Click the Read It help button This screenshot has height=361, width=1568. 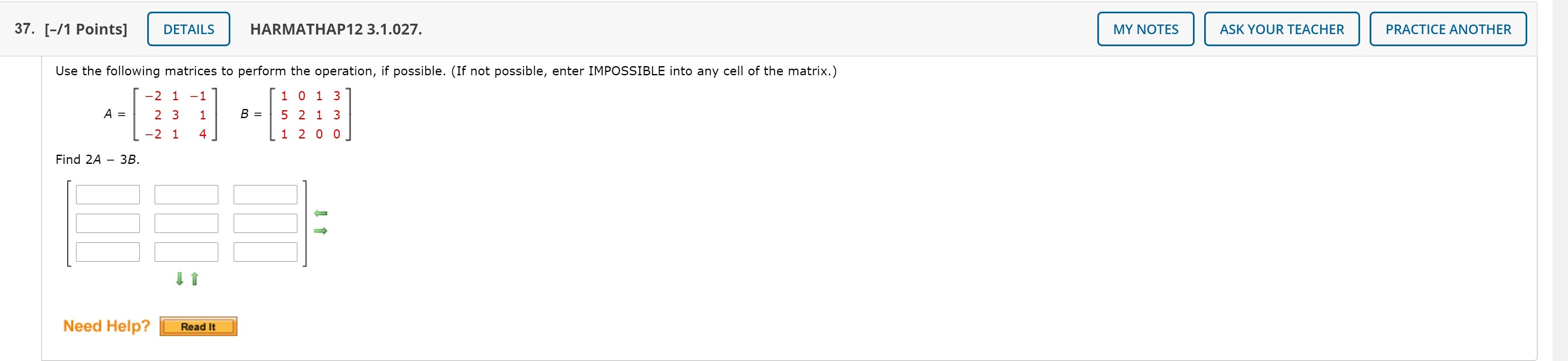pyautogui.click(x=198, y=326)
